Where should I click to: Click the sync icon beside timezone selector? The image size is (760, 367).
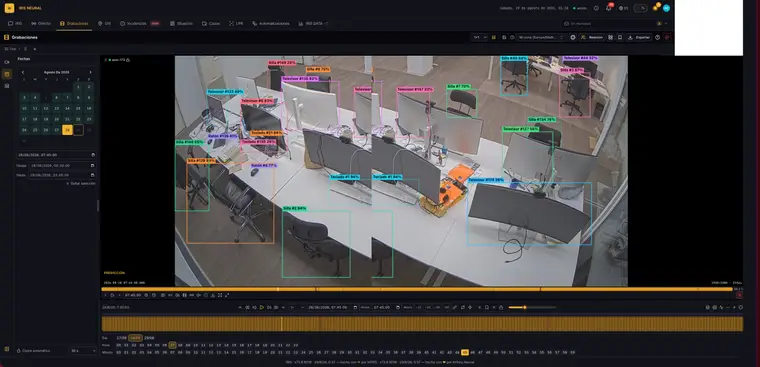511,37
